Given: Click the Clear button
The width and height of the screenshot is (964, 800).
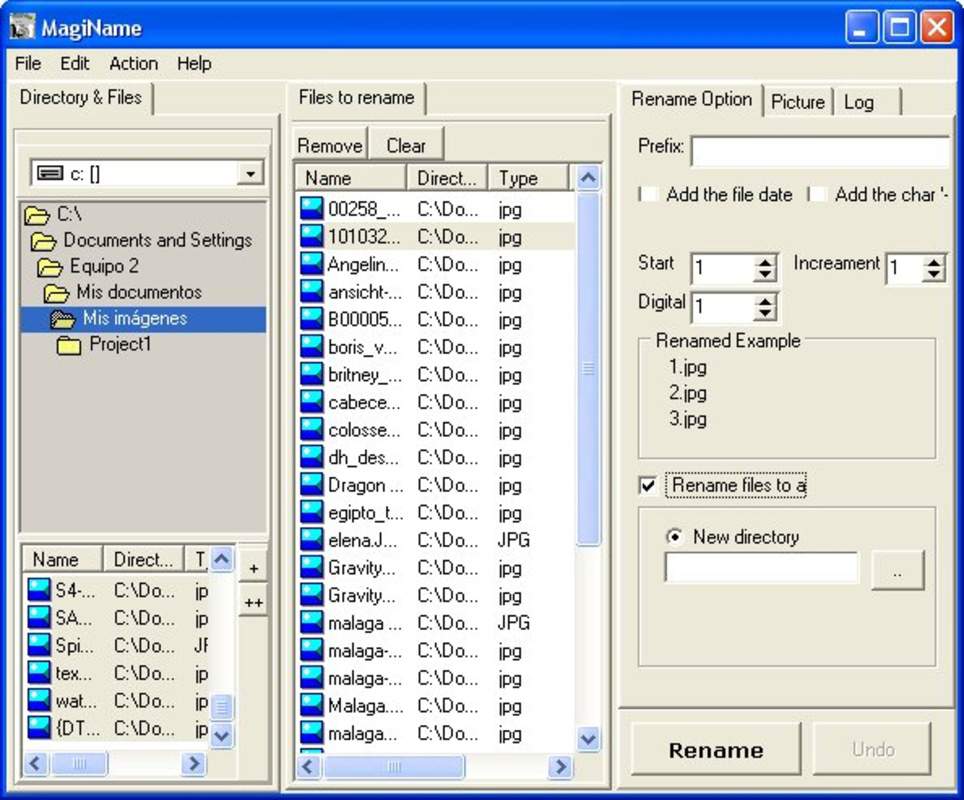Looking at the screenshot, I should click(406, 146).
